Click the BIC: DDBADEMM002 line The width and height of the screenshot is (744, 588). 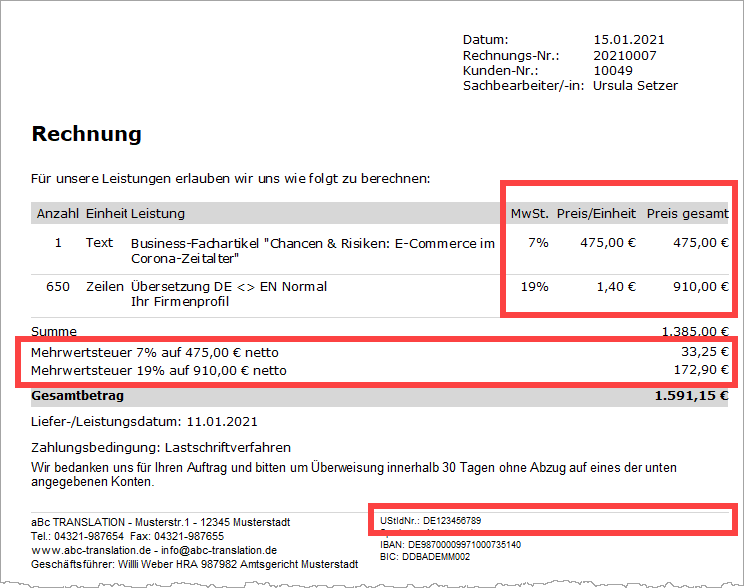[x=425, y=557]
